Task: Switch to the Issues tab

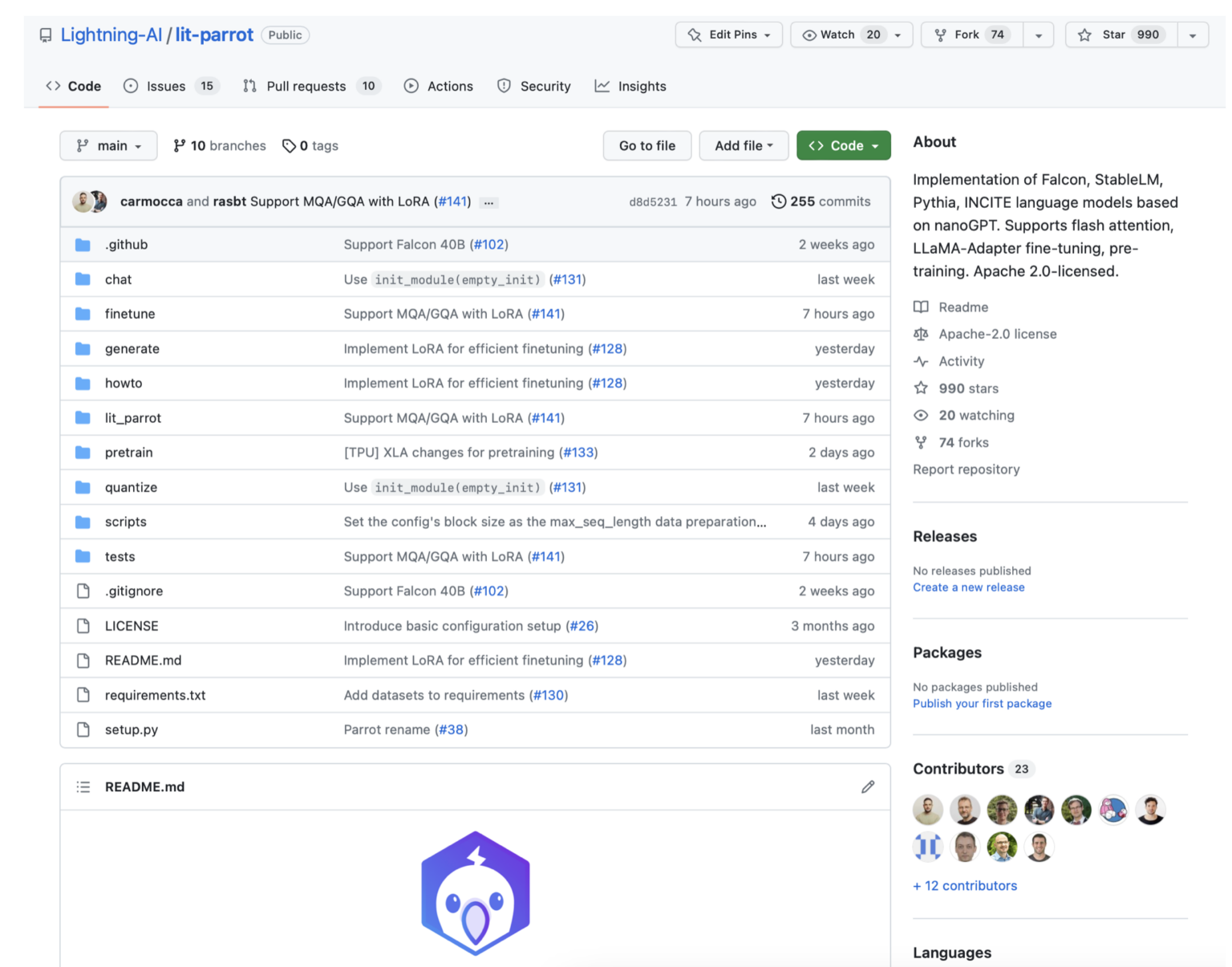Action: [x=165, y=86]
